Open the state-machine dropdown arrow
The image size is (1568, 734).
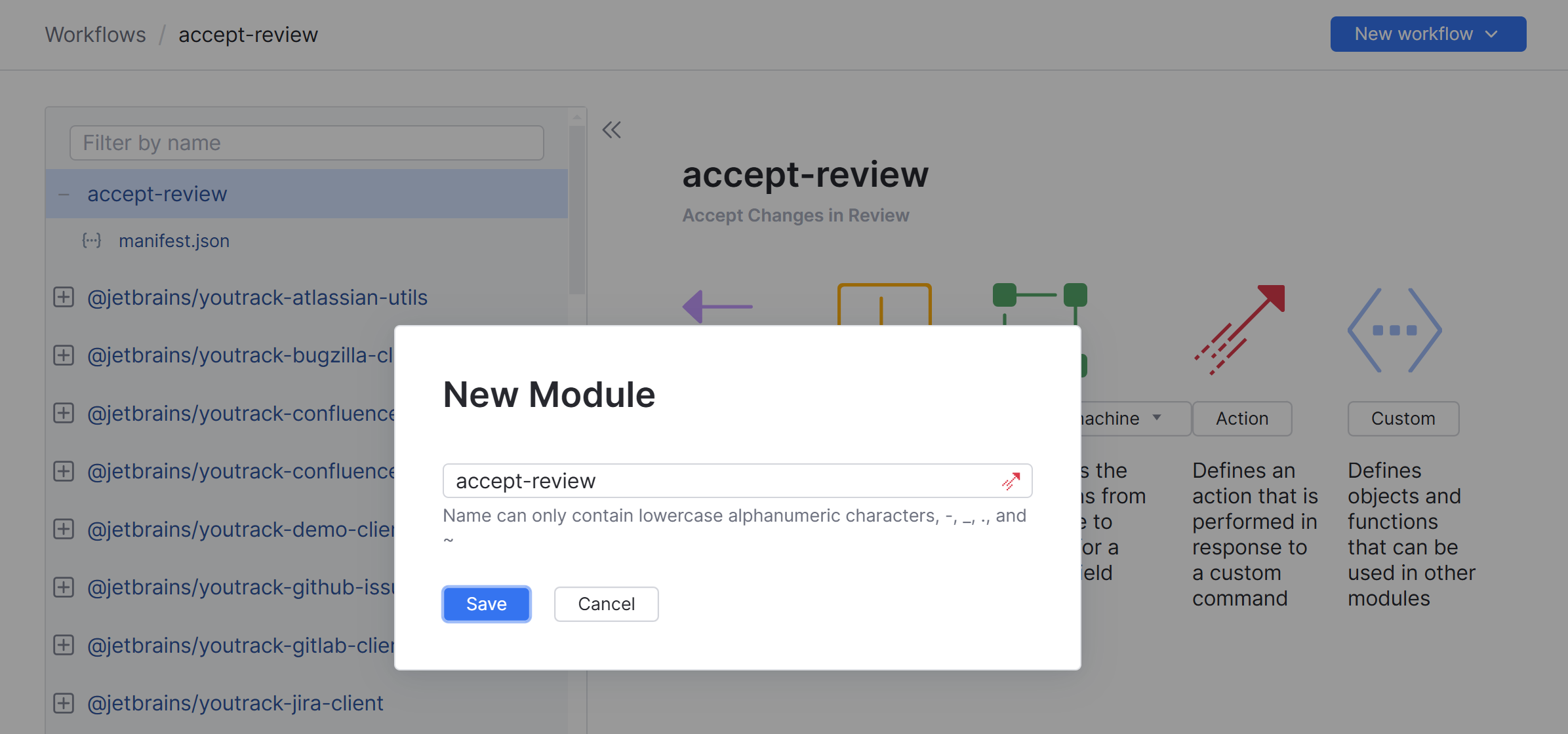tap(1157, 418)
